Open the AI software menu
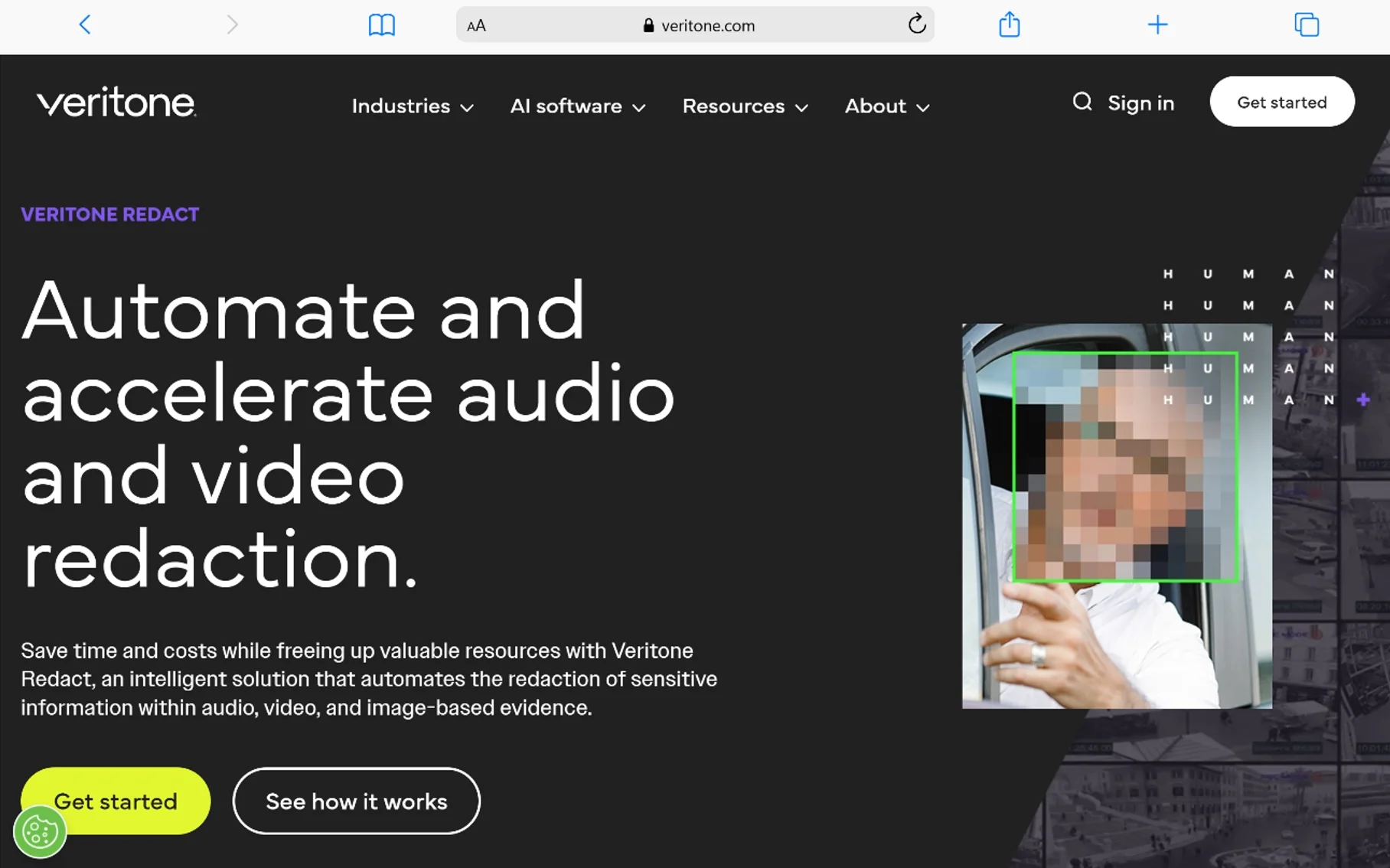 pyautogui.click(x=578, y=106)
